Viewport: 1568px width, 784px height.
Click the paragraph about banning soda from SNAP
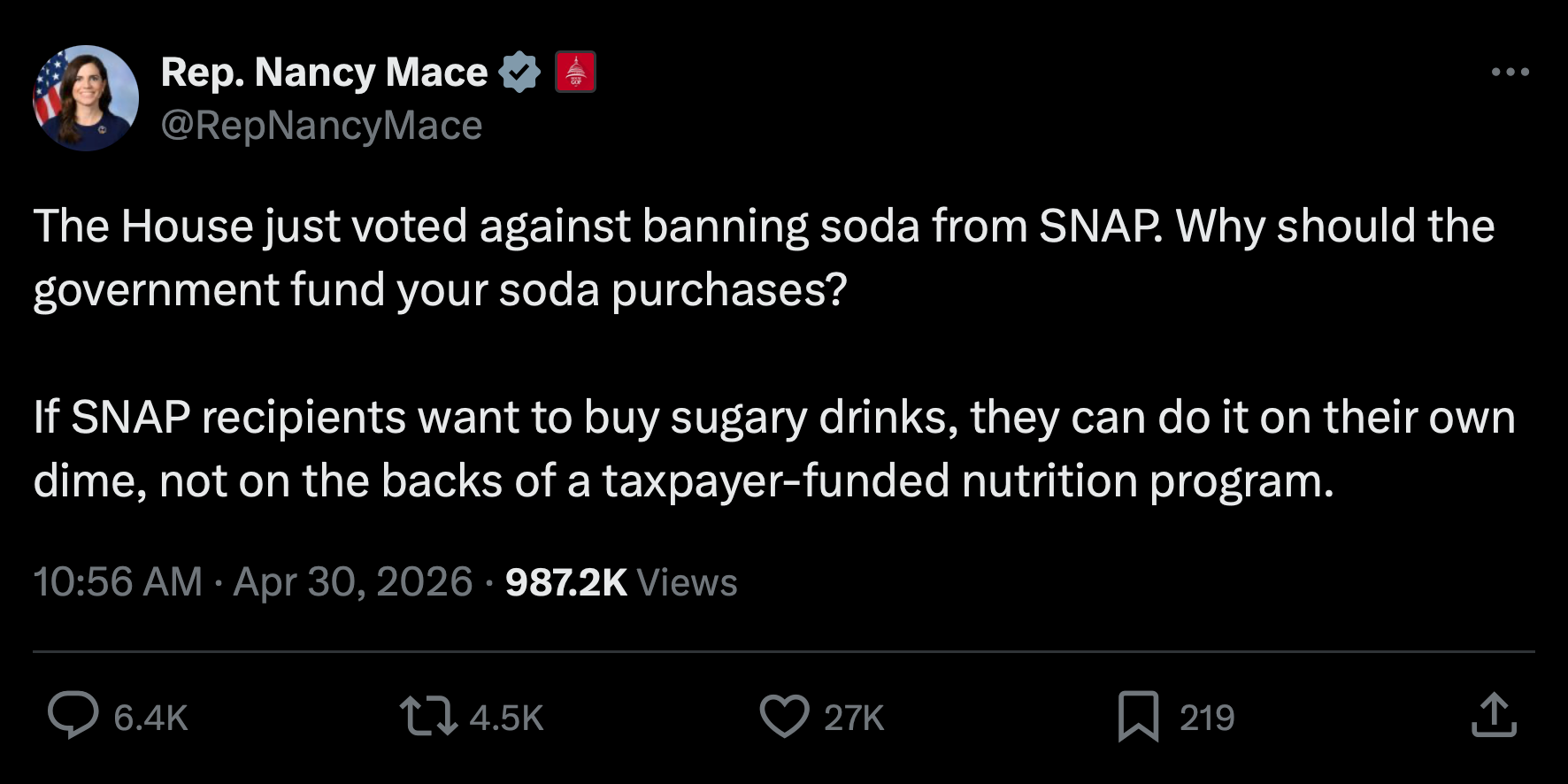(765, 258)
